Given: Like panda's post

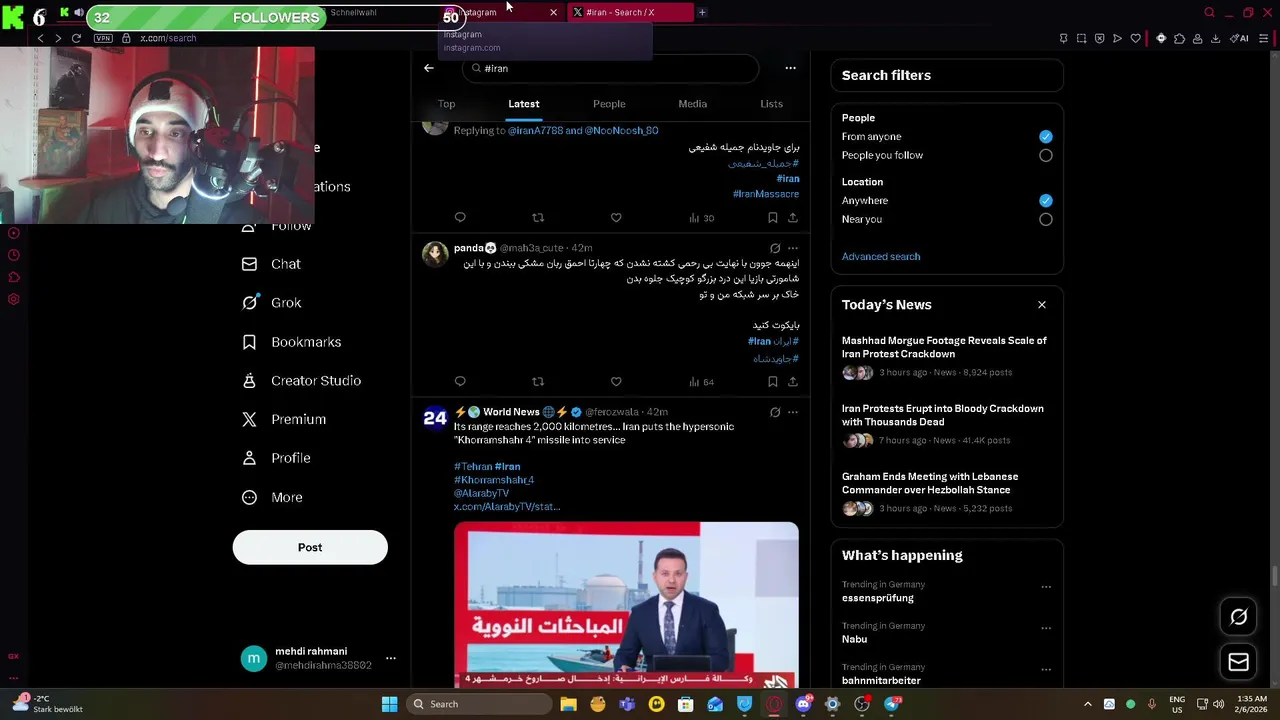Looking at the screenshot, I should 616,381.
